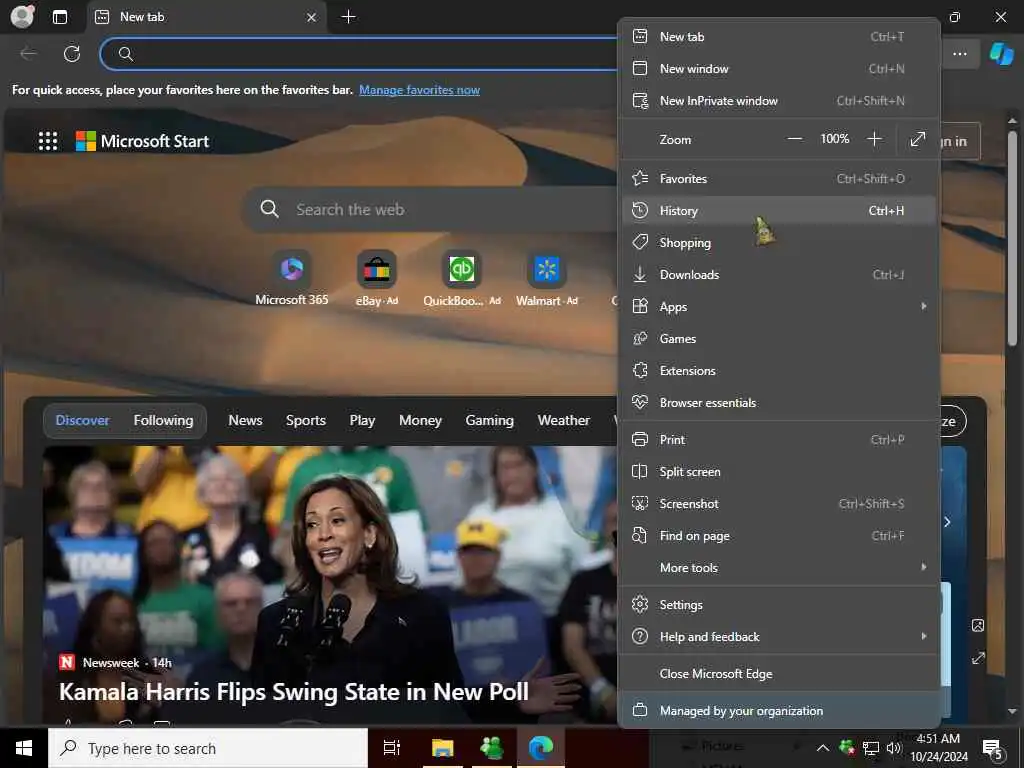1024x768 pixels.
Task: Expand the More tools submenu
Action: pyautogui.click(x=779, y=568)
